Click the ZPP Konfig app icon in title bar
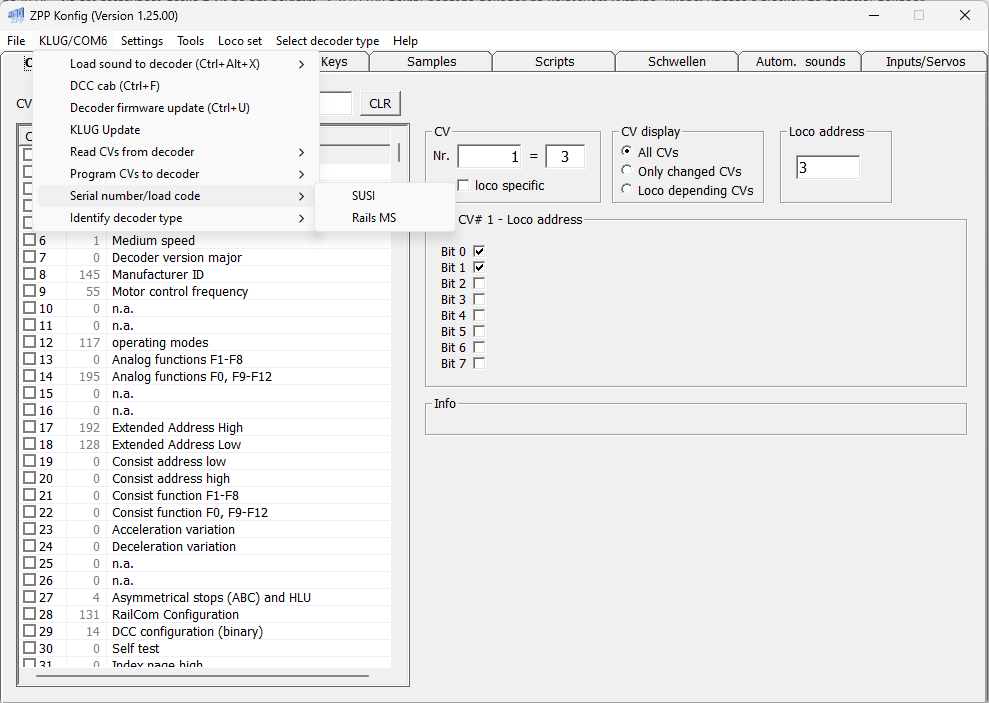 [x=15, y=15]
